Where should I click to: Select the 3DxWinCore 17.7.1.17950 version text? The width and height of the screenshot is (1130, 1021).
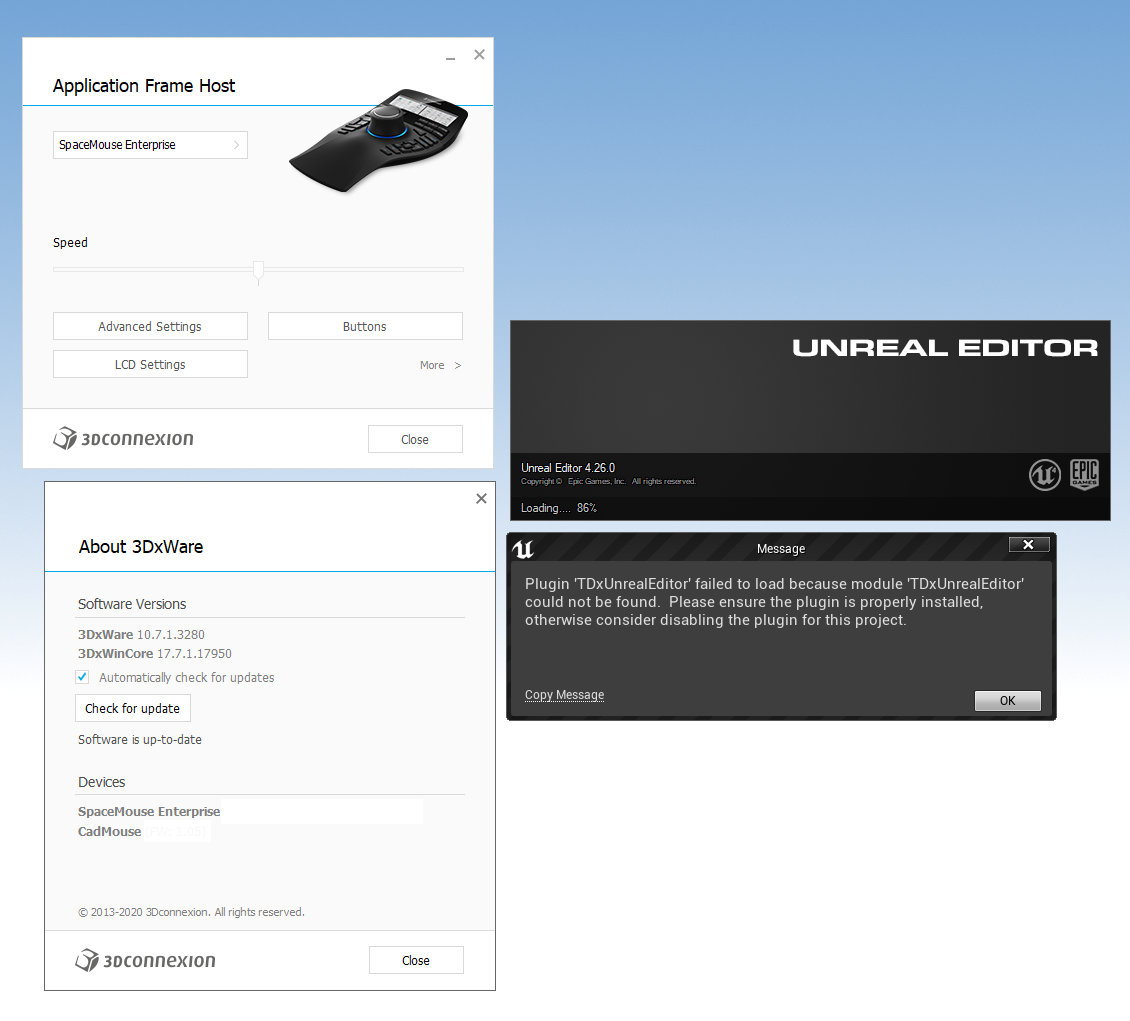[155, 654]
